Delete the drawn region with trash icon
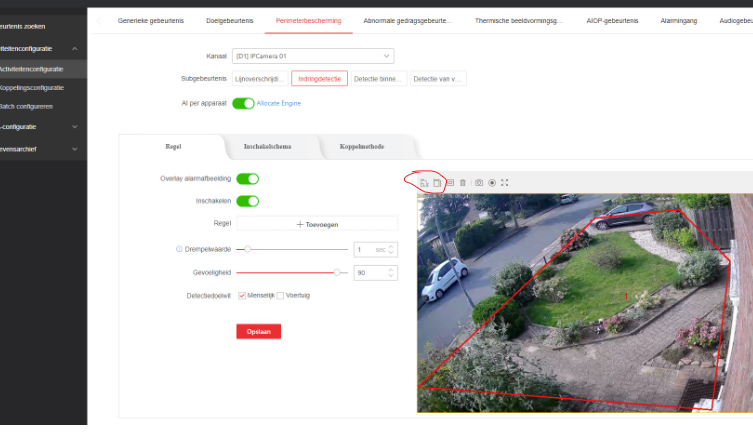Image resolution: width=753 pixels, height=433 pixels. click(462, 183)
